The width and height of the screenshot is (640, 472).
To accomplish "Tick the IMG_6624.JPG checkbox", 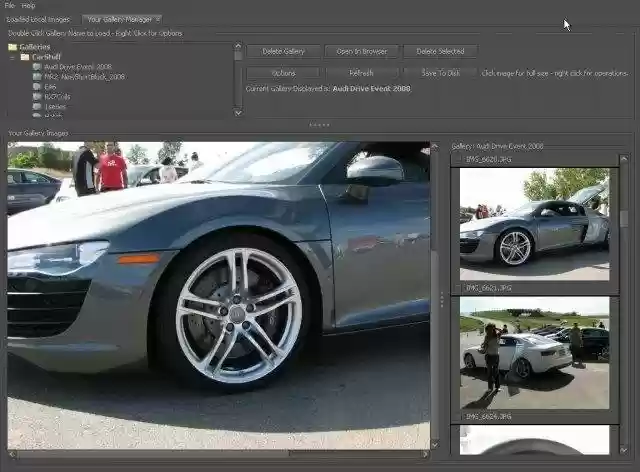I will tap(458, 416).
